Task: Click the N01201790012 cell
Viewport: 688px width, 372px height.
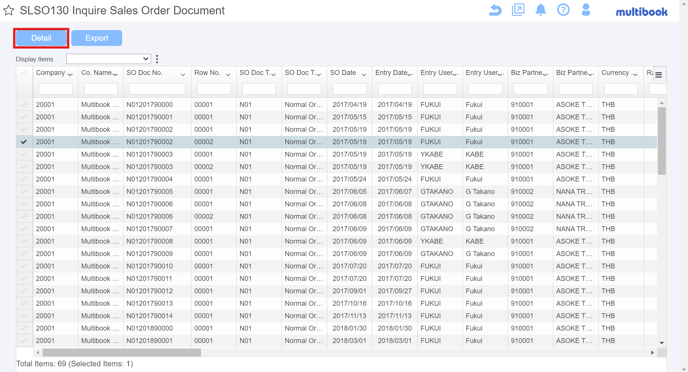Action: pyautogui.click(x=150, y=291)
